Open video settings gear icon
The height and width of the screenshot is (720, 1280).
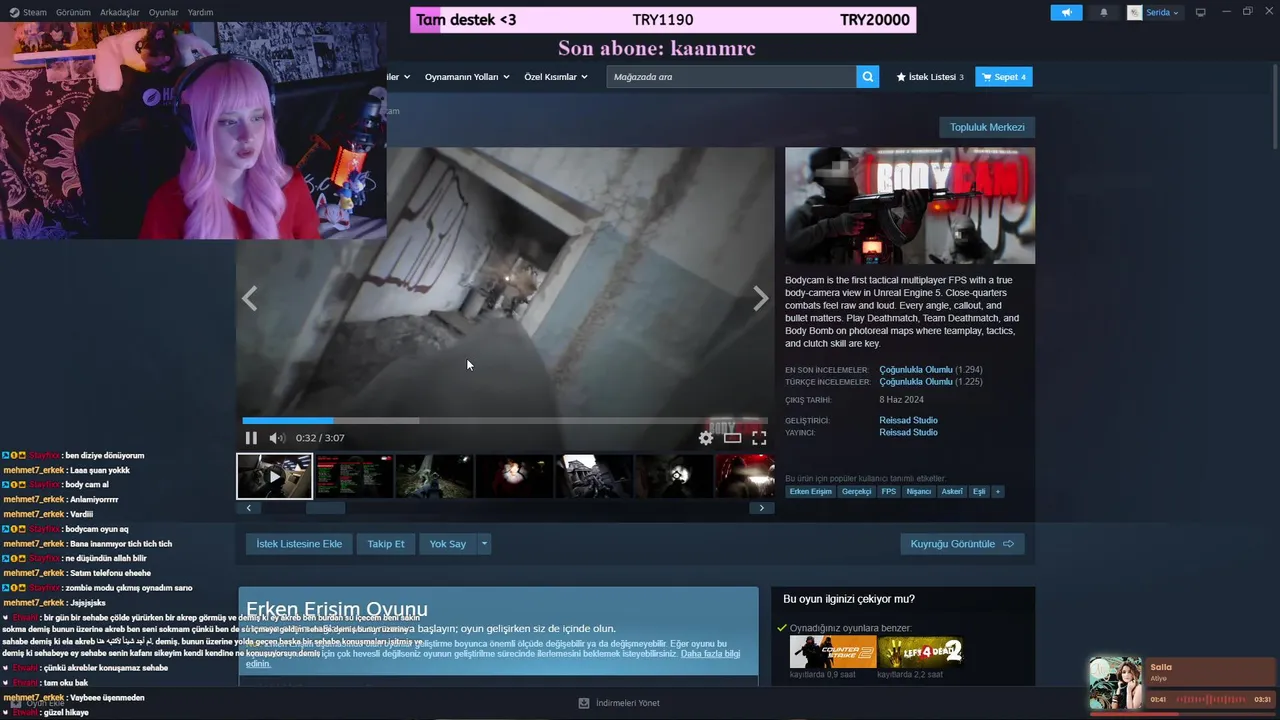tap(706, 438)
